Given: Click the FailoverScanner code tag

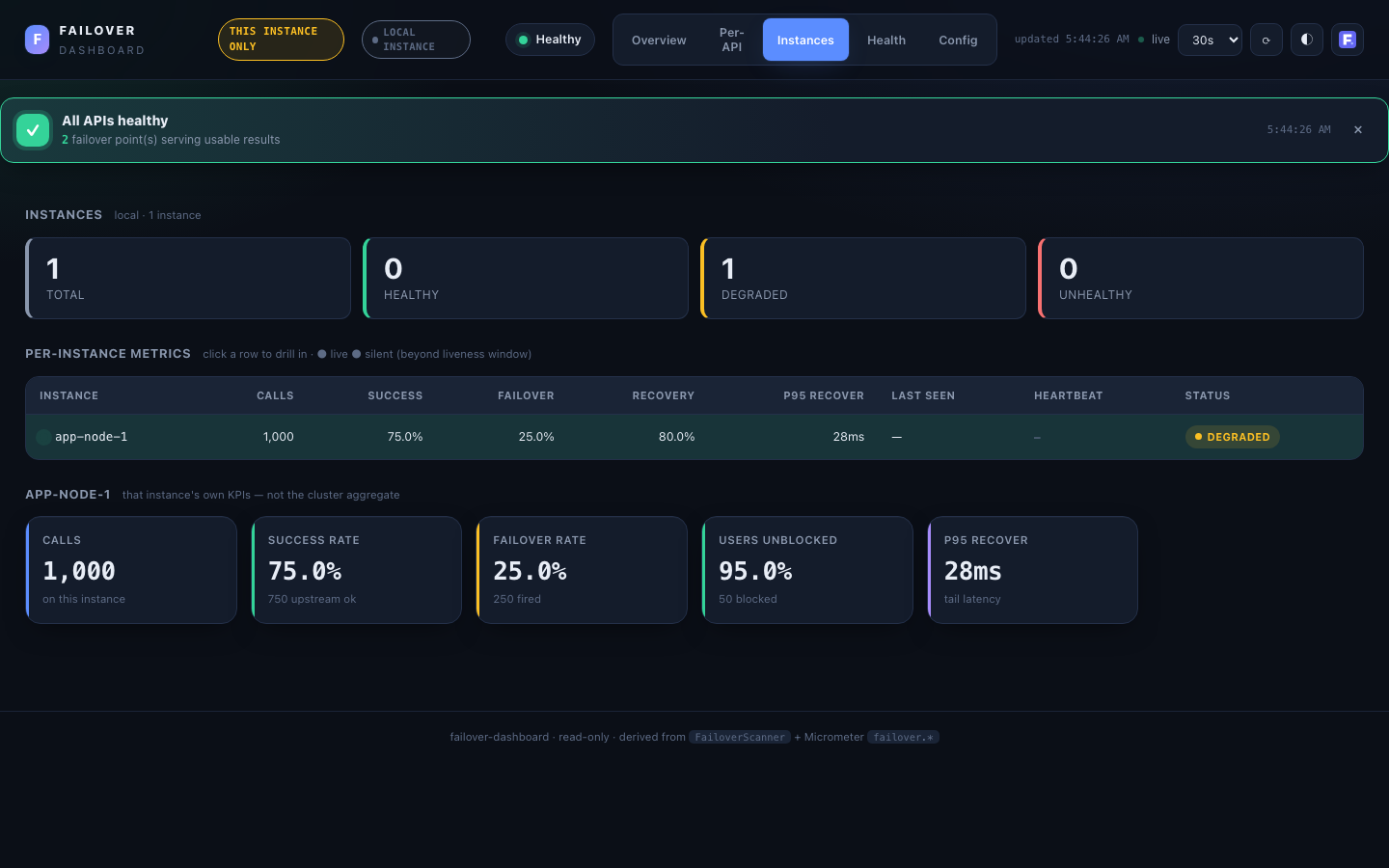Looking at the screenshot, I should pyautogui.click(x=740, y=737).
